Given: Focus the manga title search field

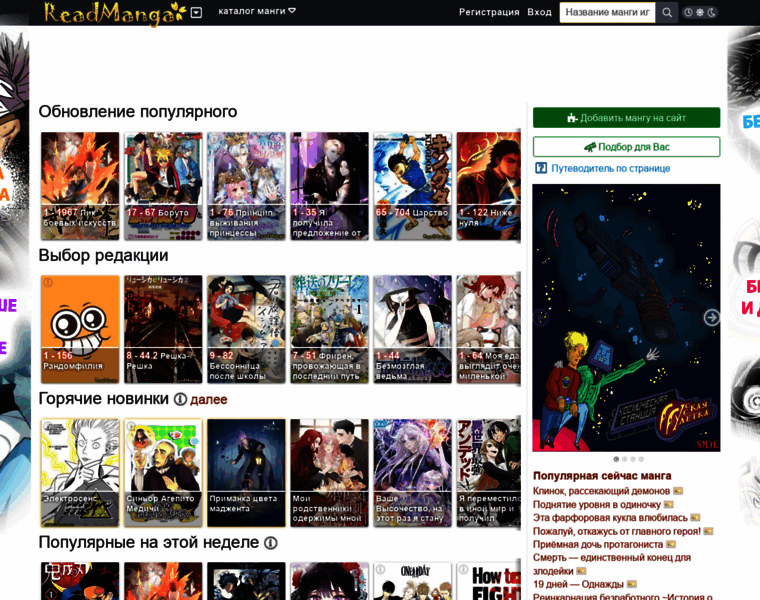Looking at the screenshot, I should point(607,12).
